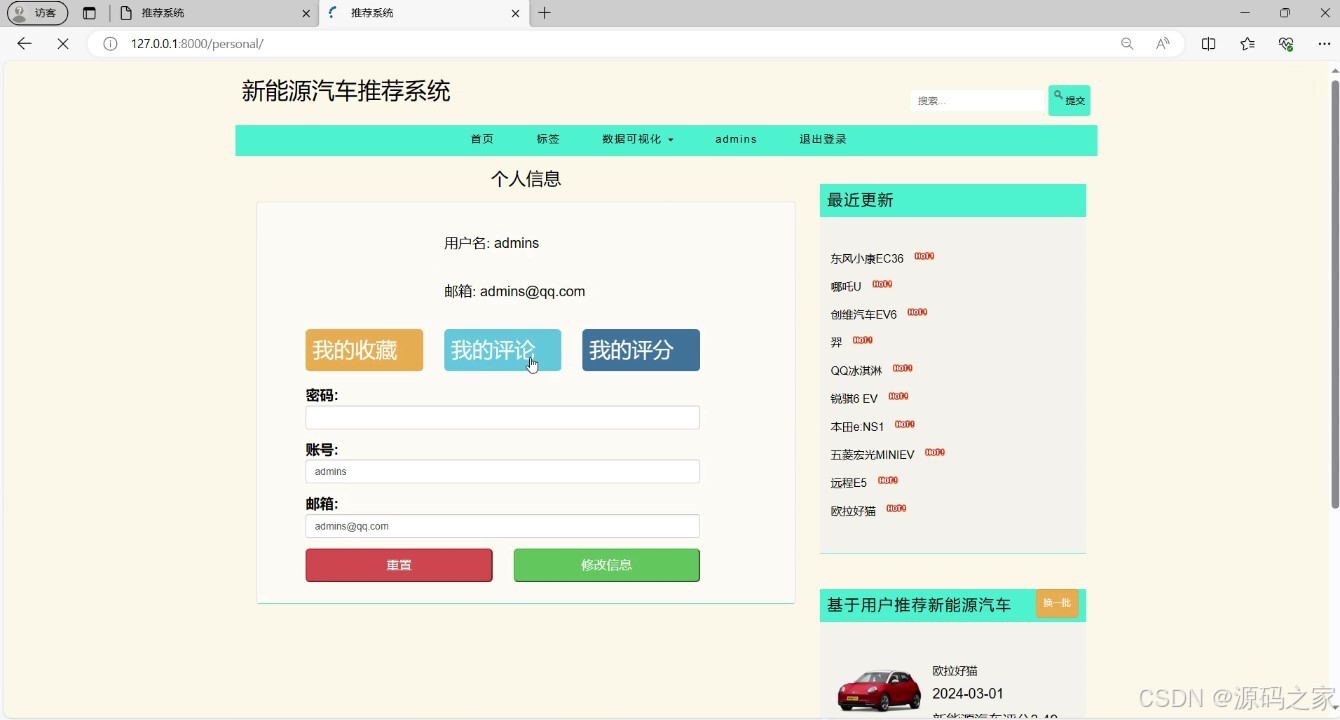Open a new tab with the plus button
The width and height of the screenshot is (1340, 720).
pyautogui.click(x=544, y=13)
